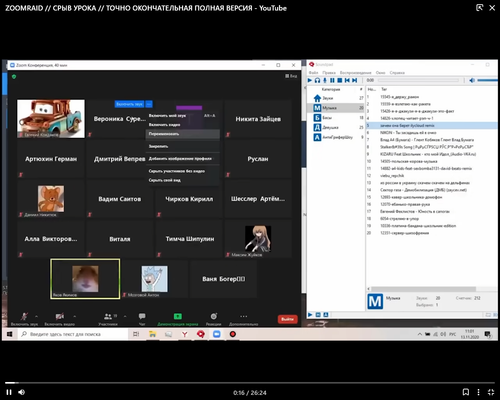Select Включить мой звук in context menu

[x=183, y=116]
